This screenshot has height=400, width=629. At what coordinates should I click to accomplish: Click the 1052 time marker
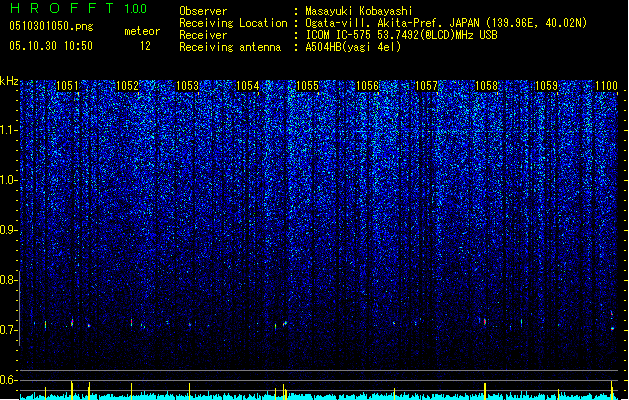tap(127, 86)
